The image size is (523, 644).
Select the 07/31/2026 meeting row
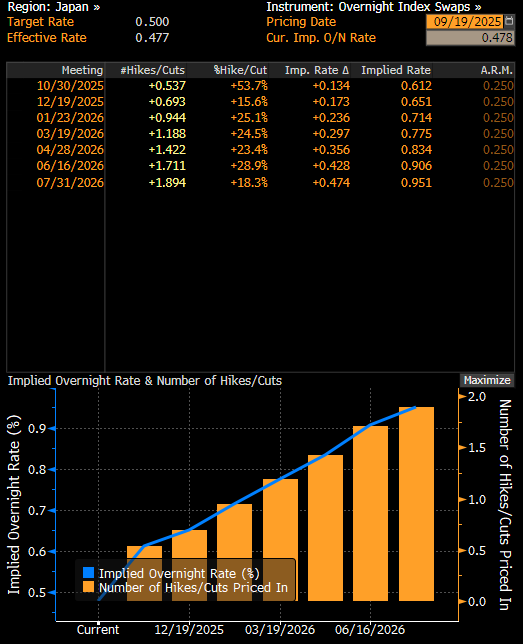click(260, 182)
